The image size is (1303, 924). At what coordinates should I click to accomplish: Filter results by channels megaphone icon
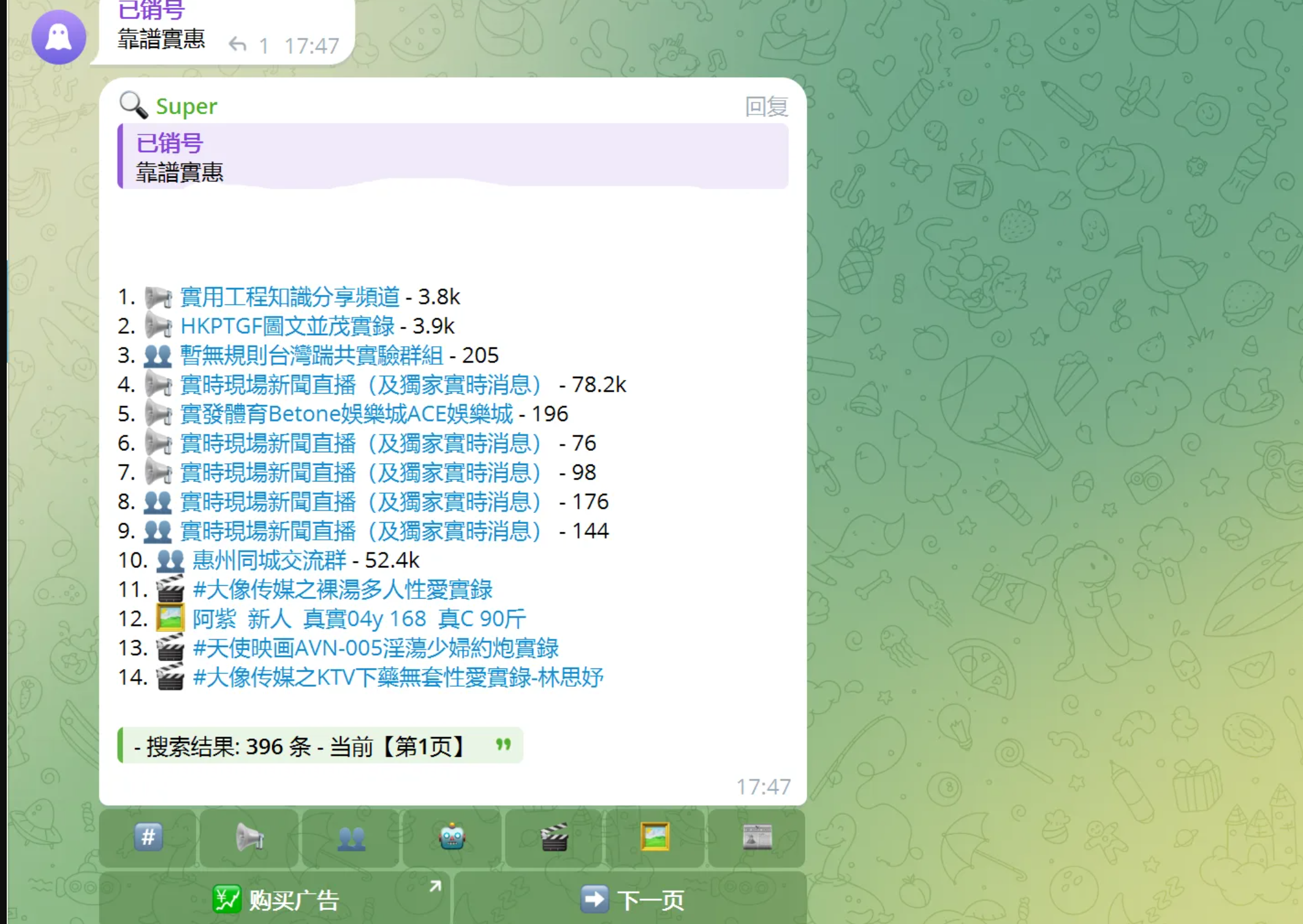[x=249, y=837]
